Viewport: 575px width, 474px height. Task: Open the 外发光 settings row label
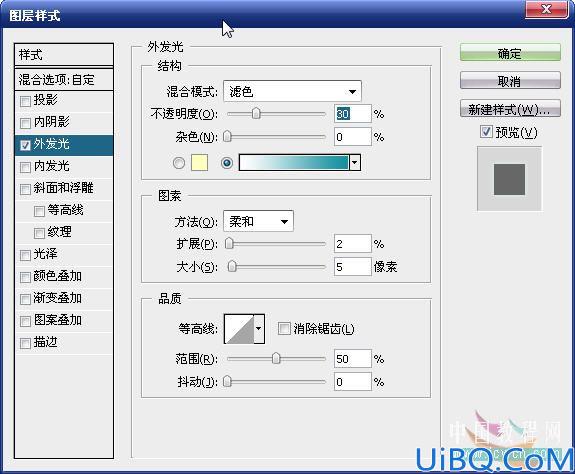tap(52, 144)
